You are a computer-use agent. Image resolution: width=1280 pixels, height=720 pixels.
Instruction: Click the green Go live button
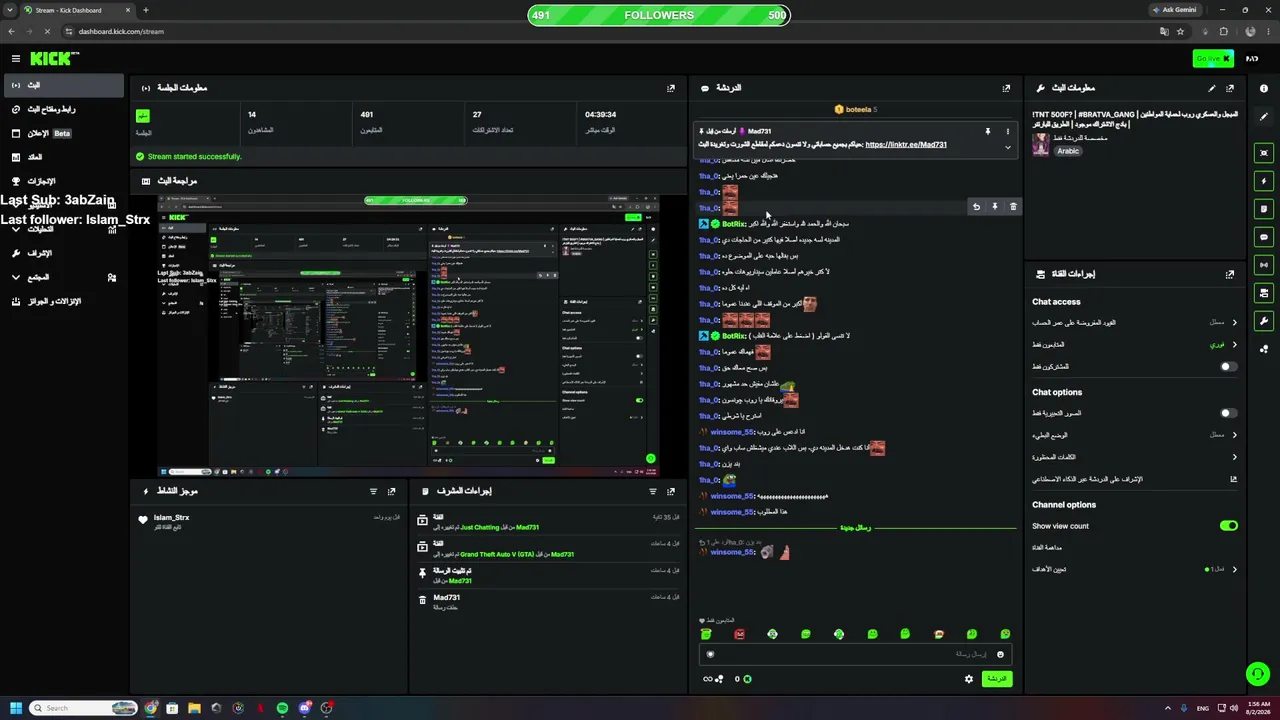click(1213, 59)
